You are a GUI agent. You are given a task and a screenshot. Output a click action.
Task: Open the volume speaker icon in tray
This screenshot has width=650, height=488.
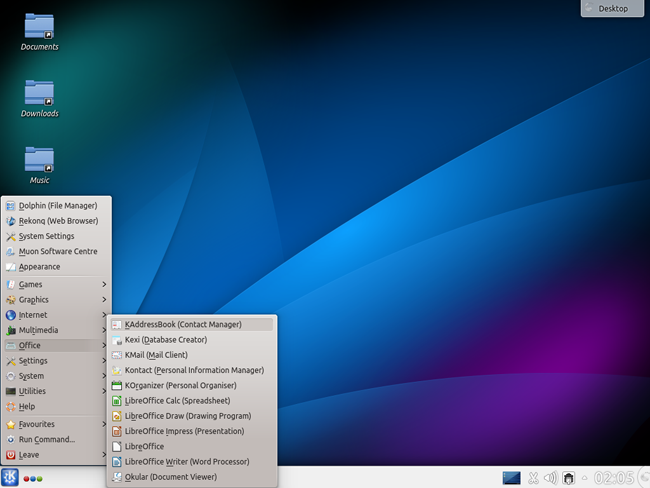pos(551,478)
